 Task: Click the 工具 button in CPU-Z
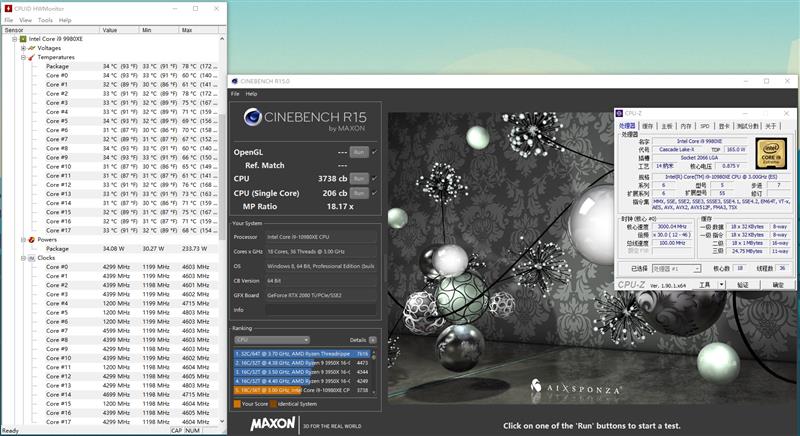pos(705,285)
